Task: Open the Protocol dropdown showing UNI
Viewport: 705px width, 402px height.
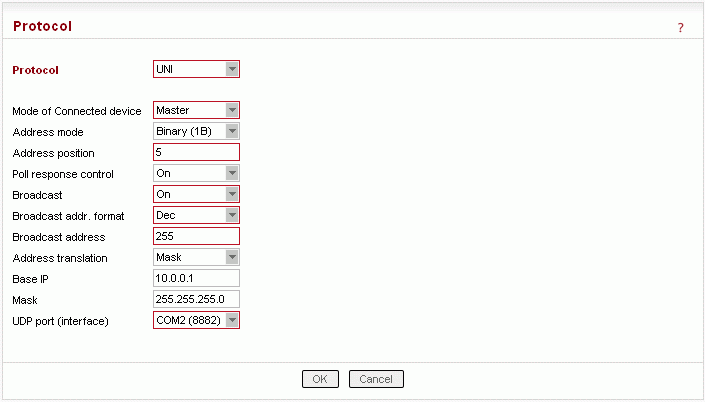Action: tap(196, 69)
